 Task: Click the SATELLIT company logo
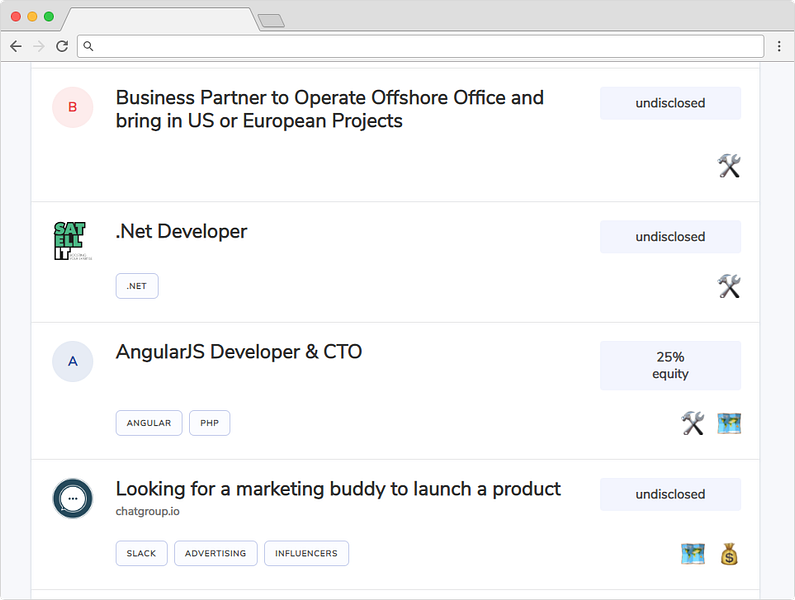pos(70,241)
